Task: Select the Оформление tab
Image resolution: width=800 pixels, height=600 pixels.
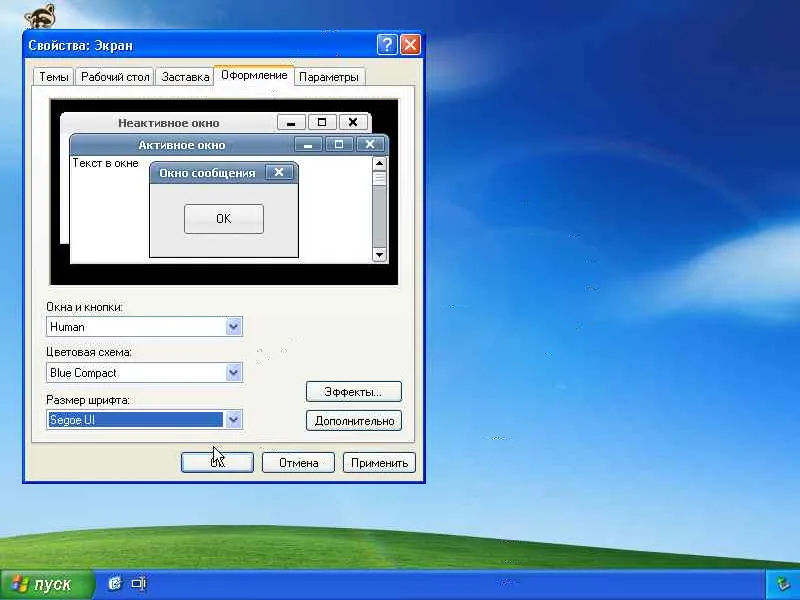Action: click(x=254, y=76)
